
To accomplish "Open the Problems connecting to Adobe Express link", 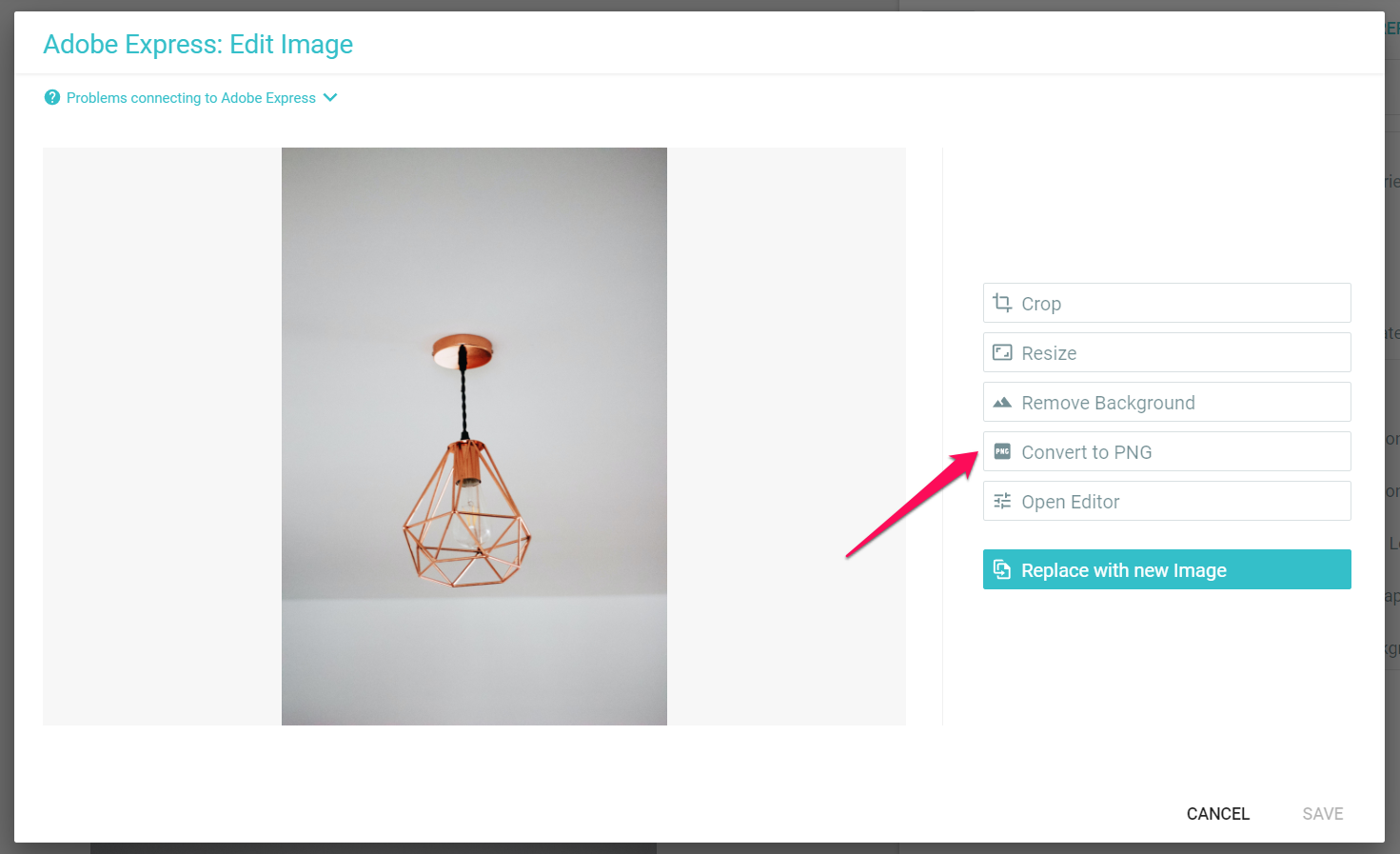I will coord(190,98).
